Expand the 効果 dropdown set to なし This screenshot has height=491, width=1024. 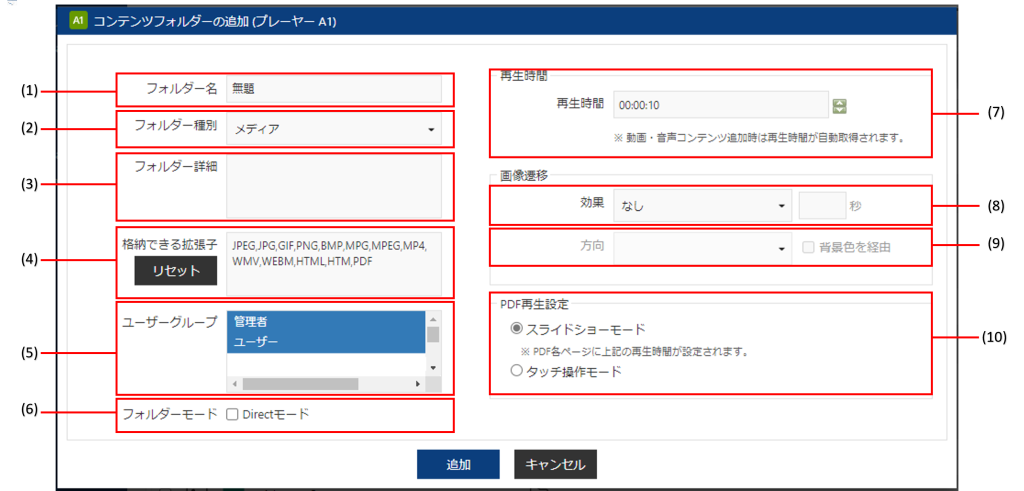coord(701,206)
